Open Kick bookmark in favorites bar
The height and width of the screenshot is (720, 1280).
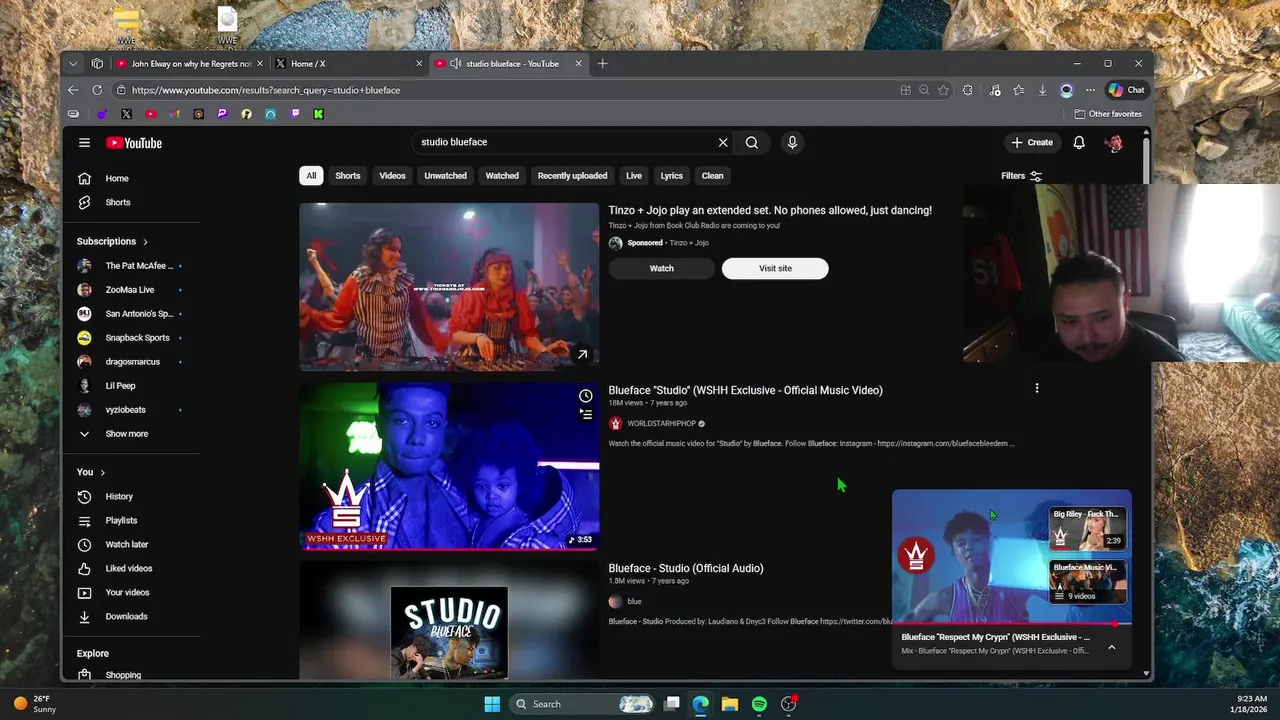point(318,114)
